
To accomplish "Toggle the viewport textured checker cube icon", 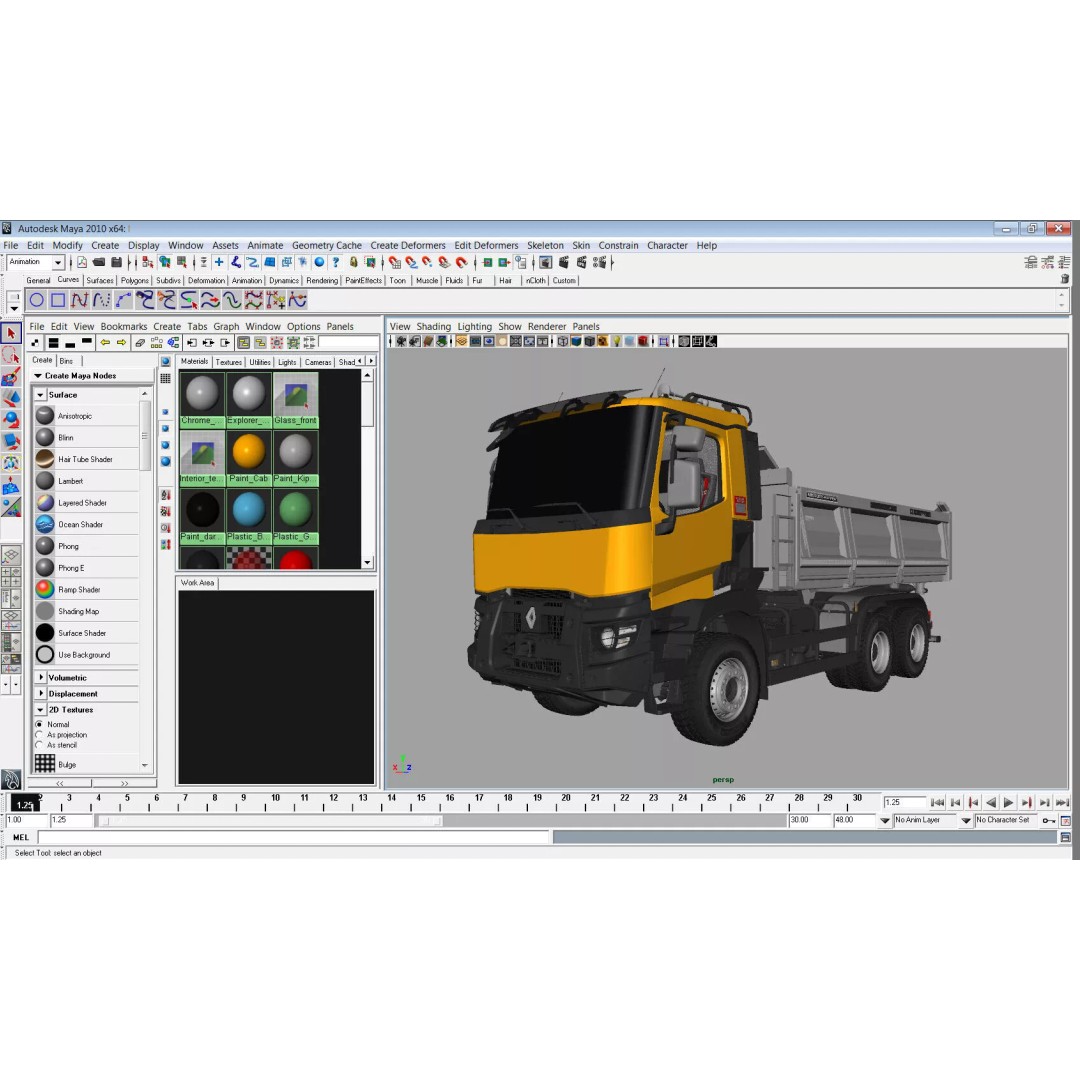I will click(x=603, y=342).
